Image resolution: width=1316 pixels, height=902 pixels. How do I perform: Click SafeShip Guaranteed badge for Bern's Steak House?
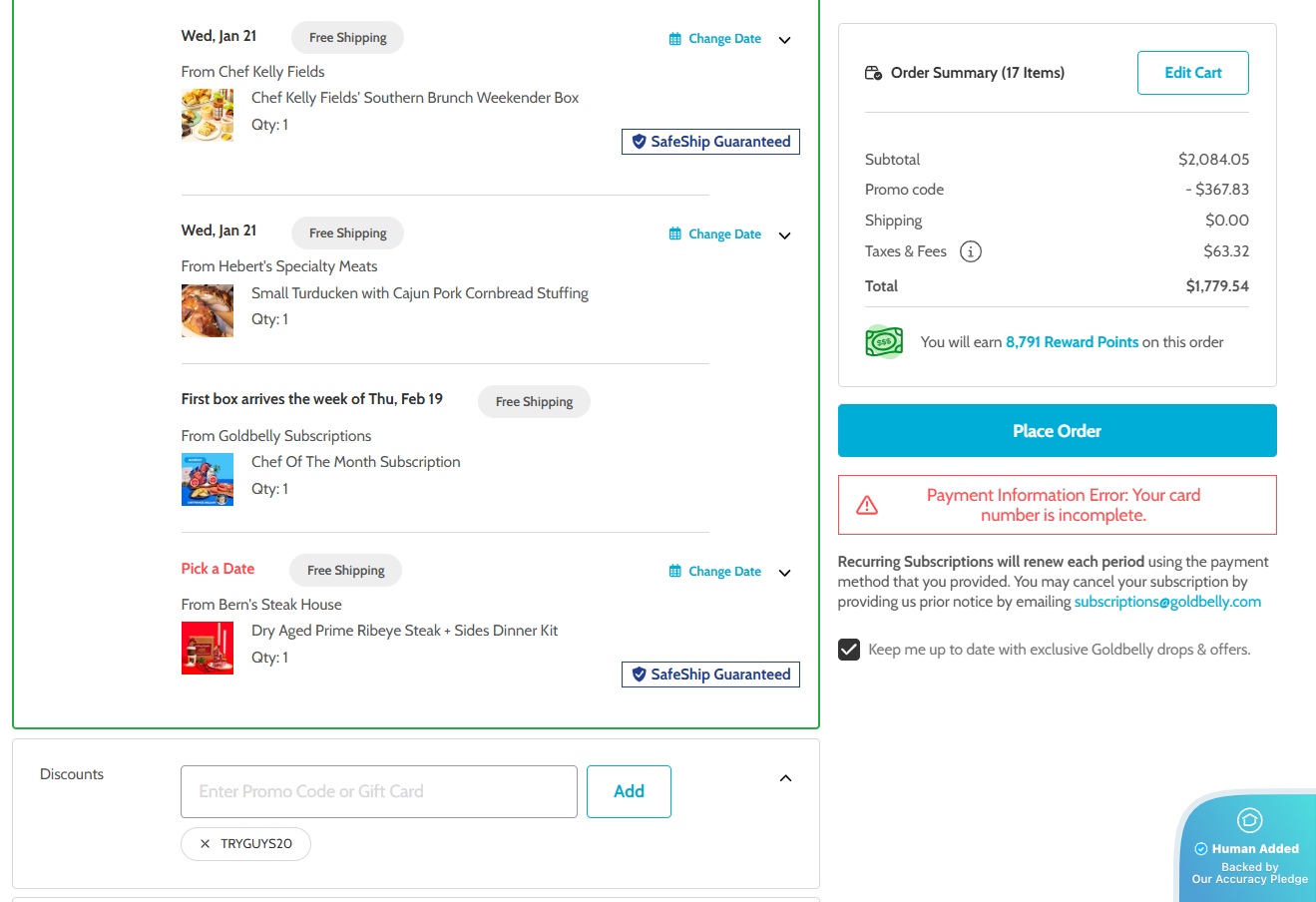point(710,675)
